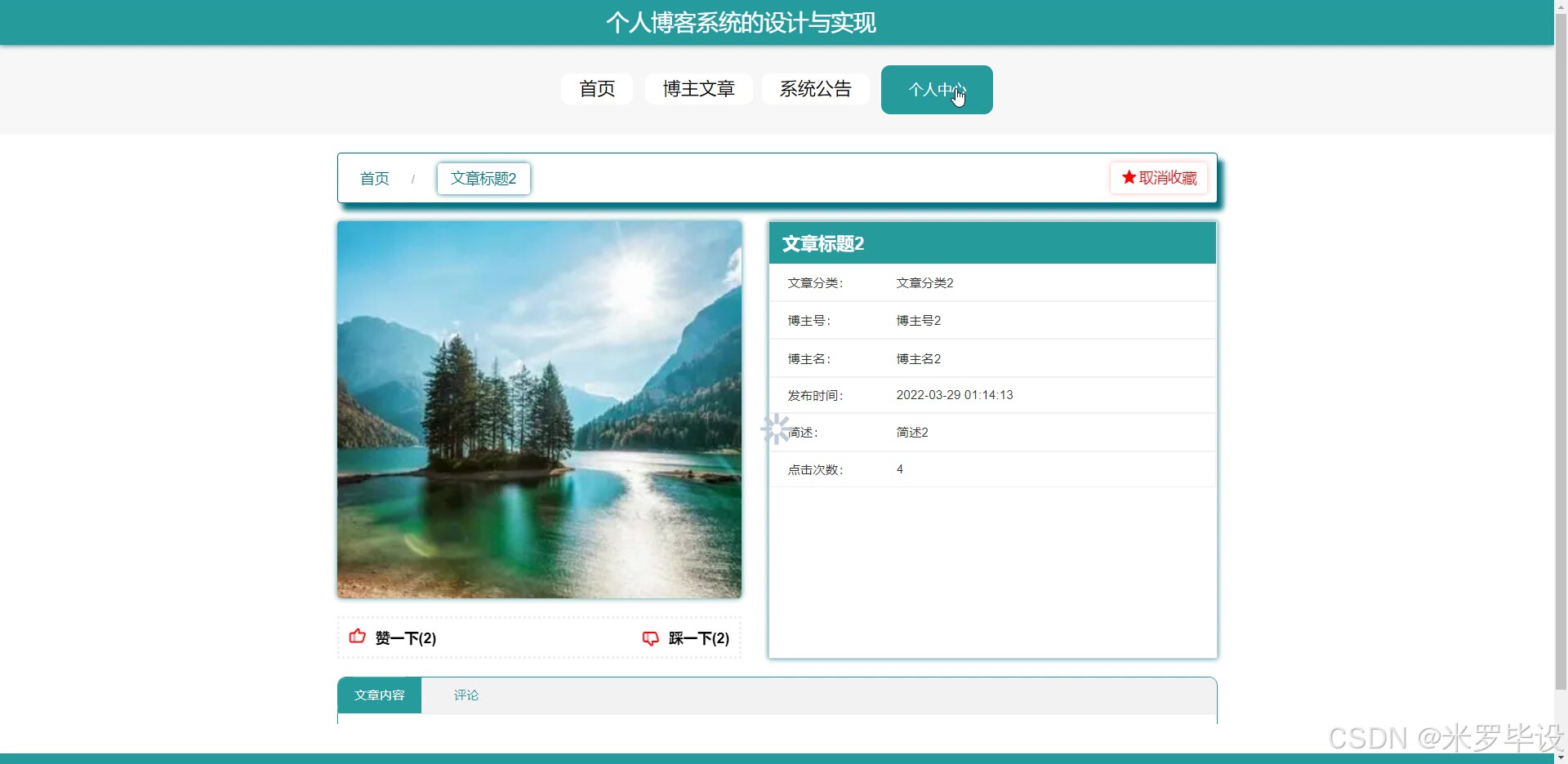Image resolution: width=1568 pixels, height=764 pixels.
Task: Click the 发布时间: label
Action: click(815, 396)
